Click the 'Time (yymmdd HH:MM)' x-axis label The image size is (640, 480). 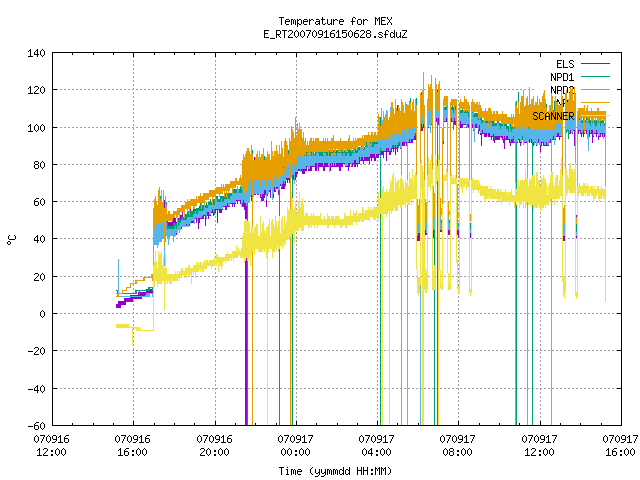pyautogui.click(x=336, y=471)
